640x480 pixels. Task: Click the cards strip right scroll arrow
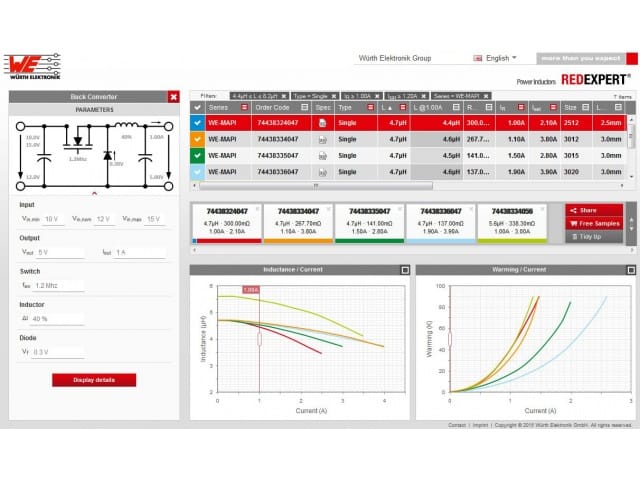[x=632, y=250]
